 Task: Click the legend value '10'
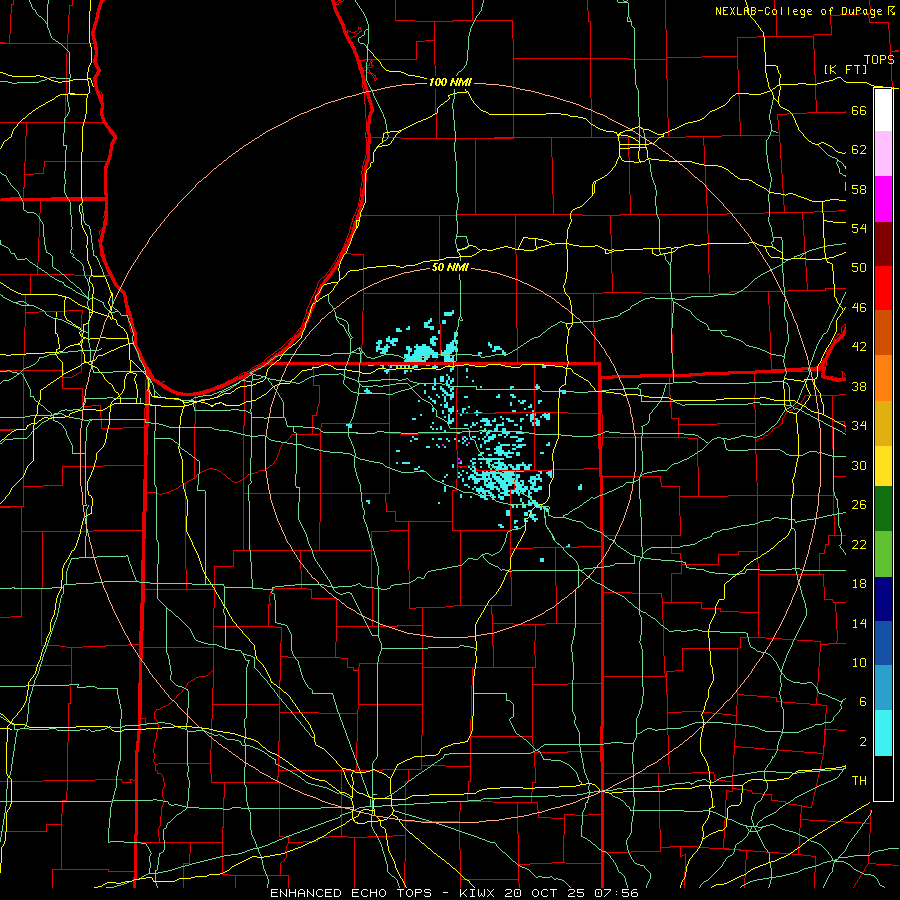(x=859, y=662)
